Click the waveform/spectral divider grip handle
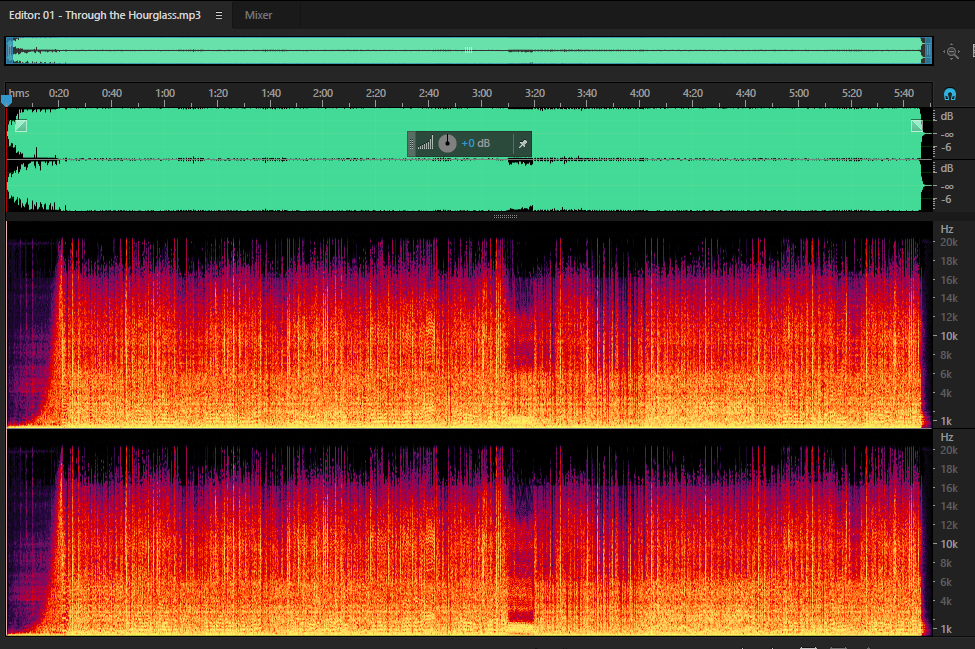 [x=505, y=216]
